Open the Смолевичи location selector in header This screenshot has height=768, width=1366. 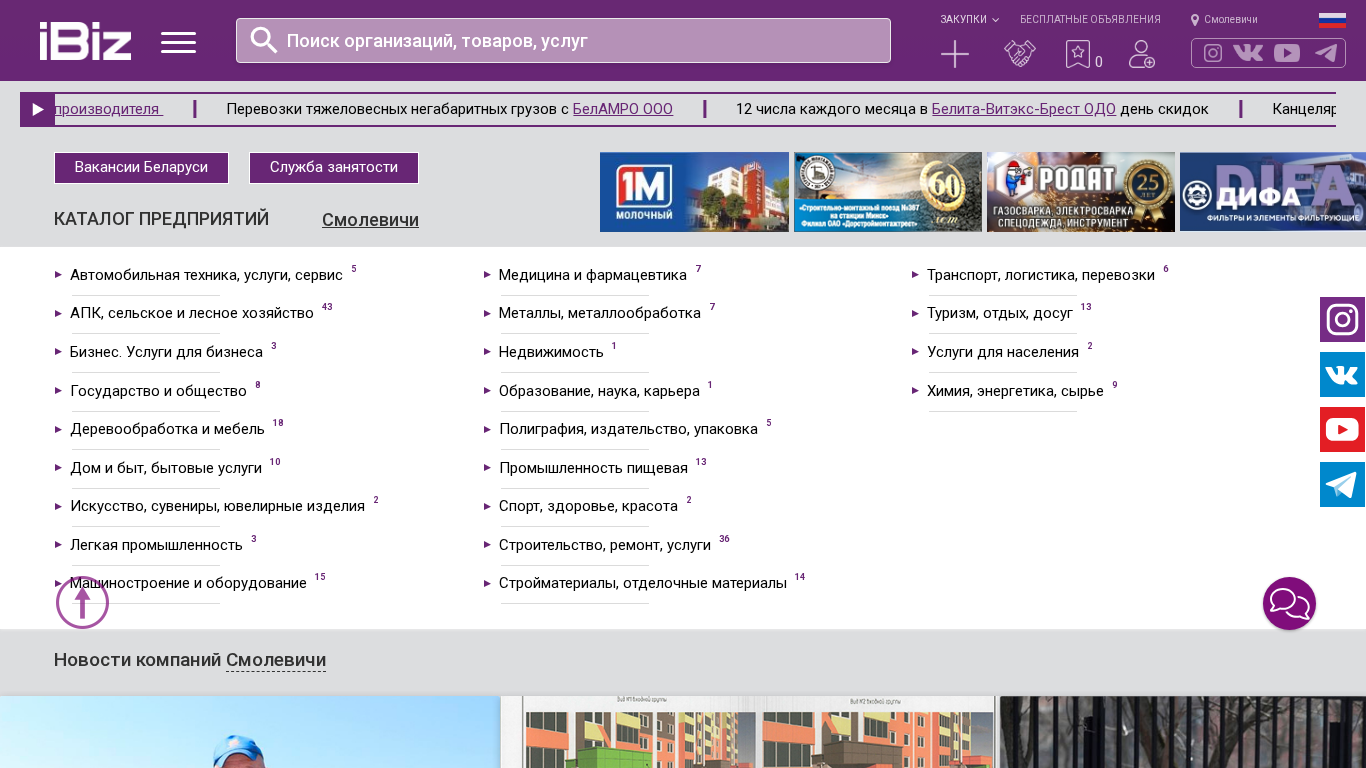1224,20
